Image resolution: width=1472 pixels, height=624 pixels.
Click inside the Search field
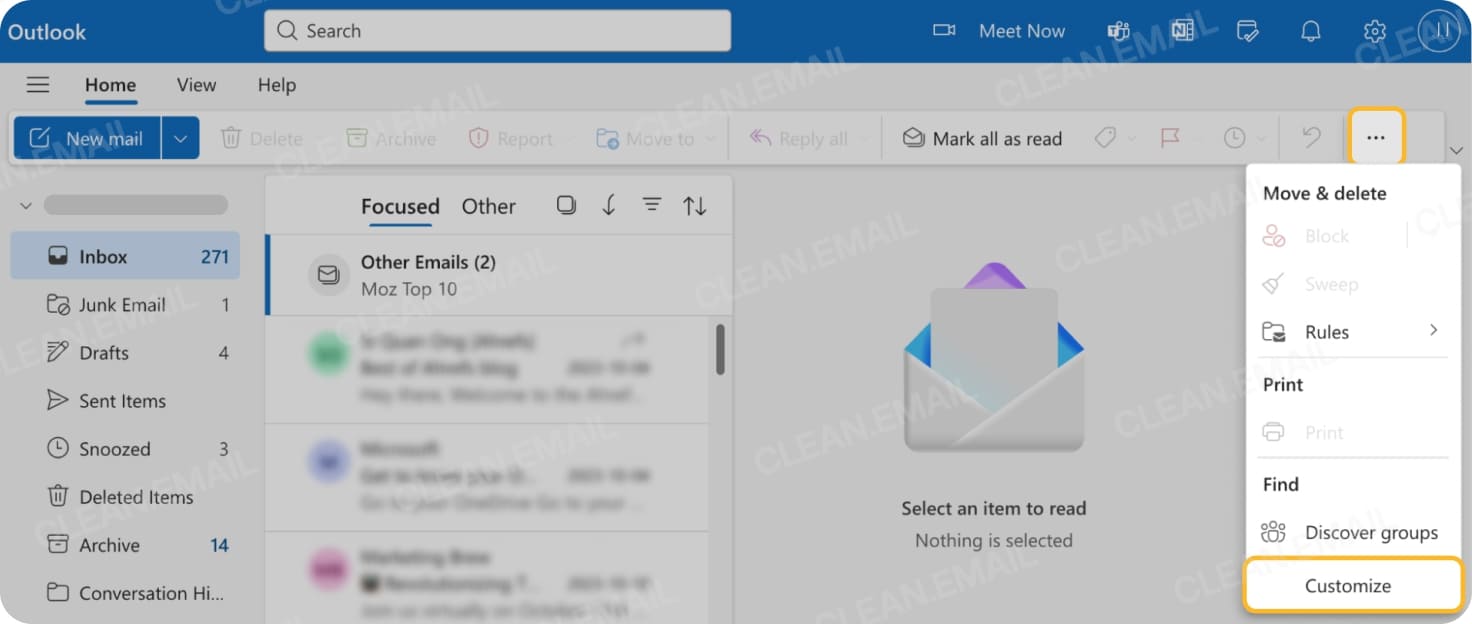point(497,31)
